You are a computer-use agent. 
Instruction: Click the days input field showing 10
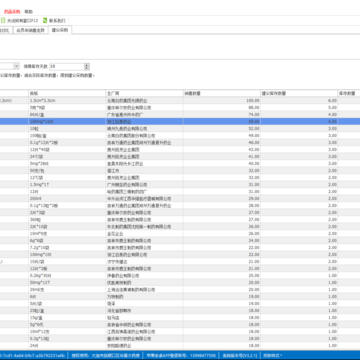point(67,66)
